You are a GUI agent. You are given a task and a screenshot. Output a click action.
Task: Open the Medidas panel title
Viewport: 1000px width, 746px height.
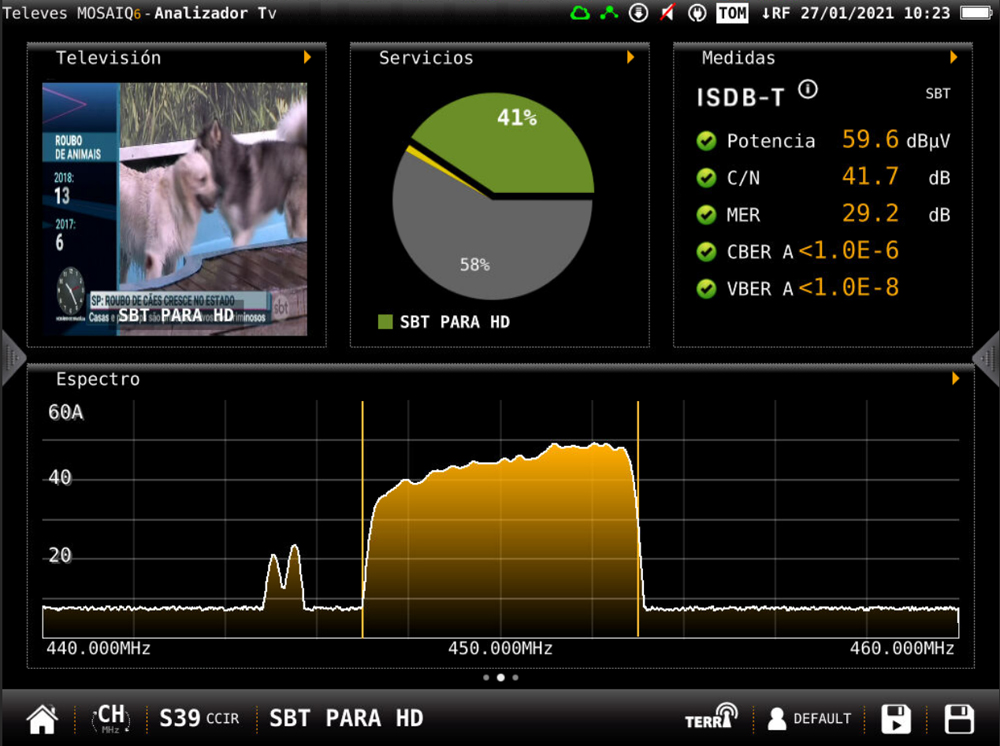[739, 58]
